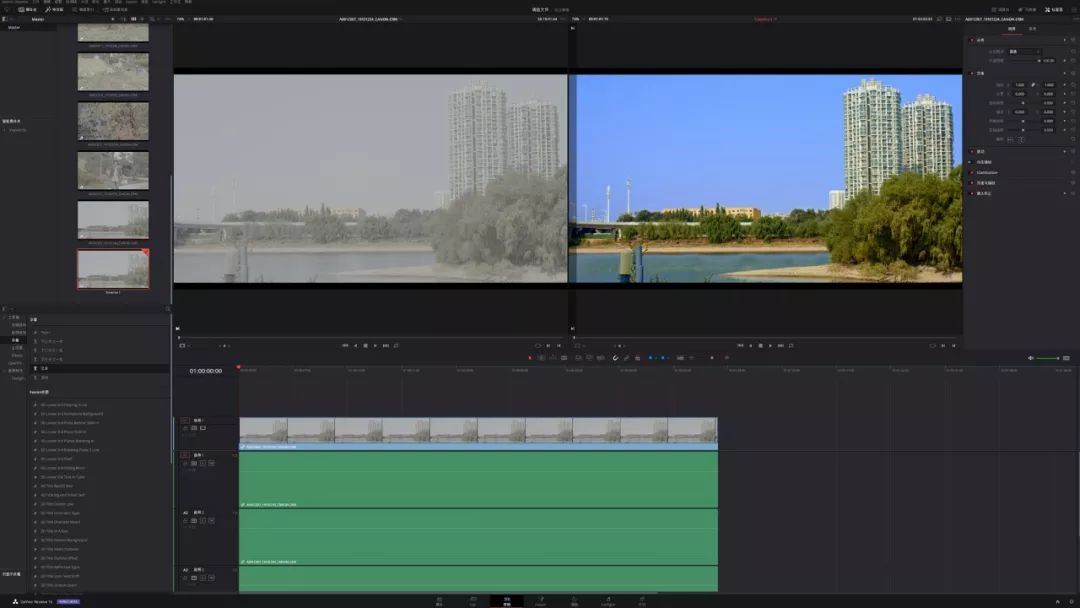The image size is (1080, 608).
Task: Select the Timeline 1 thumbnail in Media Pool
Action: [113, 269]
